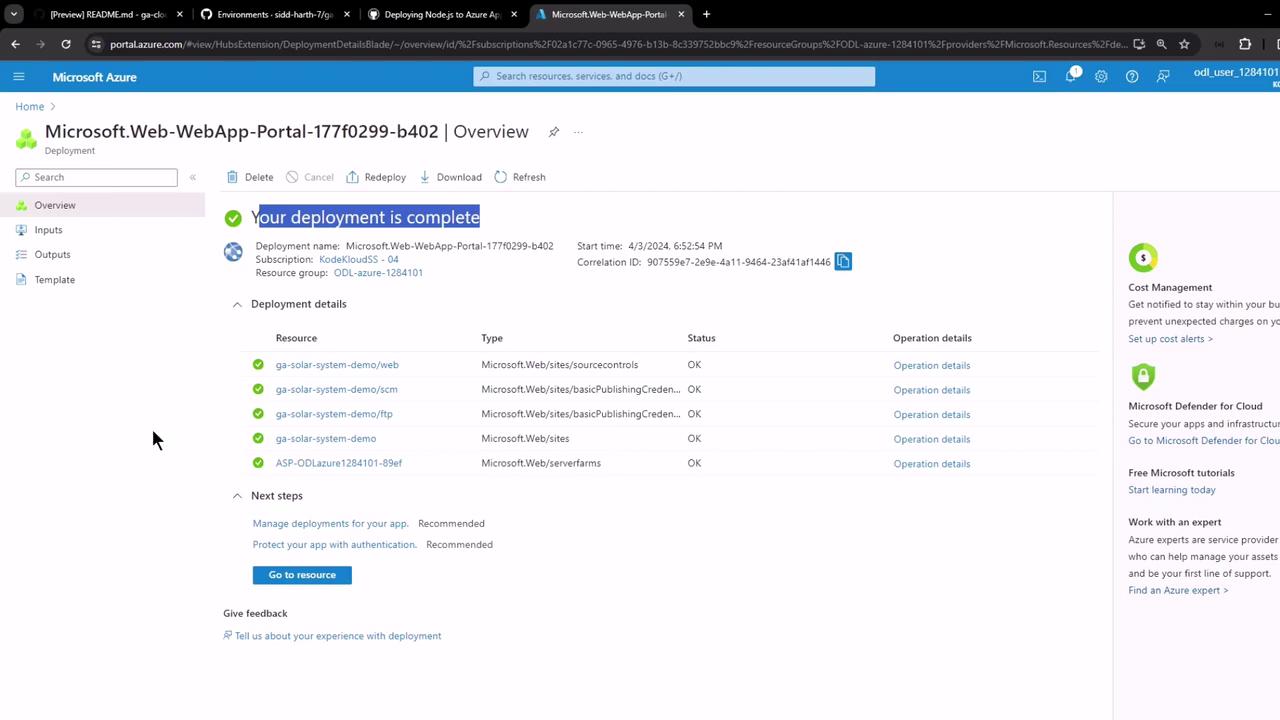The height and width of the screenshot is (720, 1280).
Task: Close the README.md preview tab
Action: [179, 14]
